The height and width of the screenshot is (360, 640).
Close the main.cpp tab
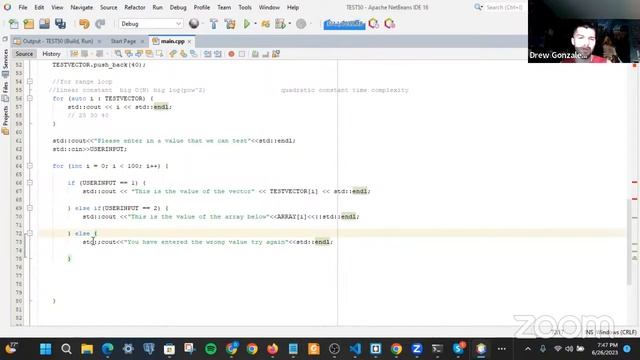(189, 42)
